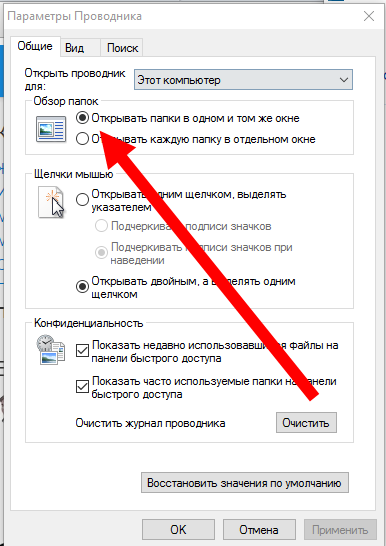The width and height of the screenshot is (386, 546).
Task: Confirm with the OK button
Action: [178, 530]
